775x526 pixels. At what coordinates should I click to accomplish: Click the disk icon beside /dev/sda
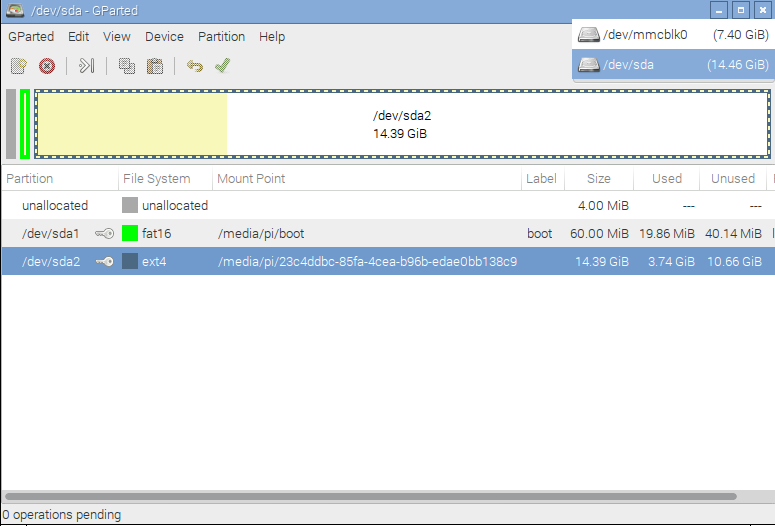589,64
